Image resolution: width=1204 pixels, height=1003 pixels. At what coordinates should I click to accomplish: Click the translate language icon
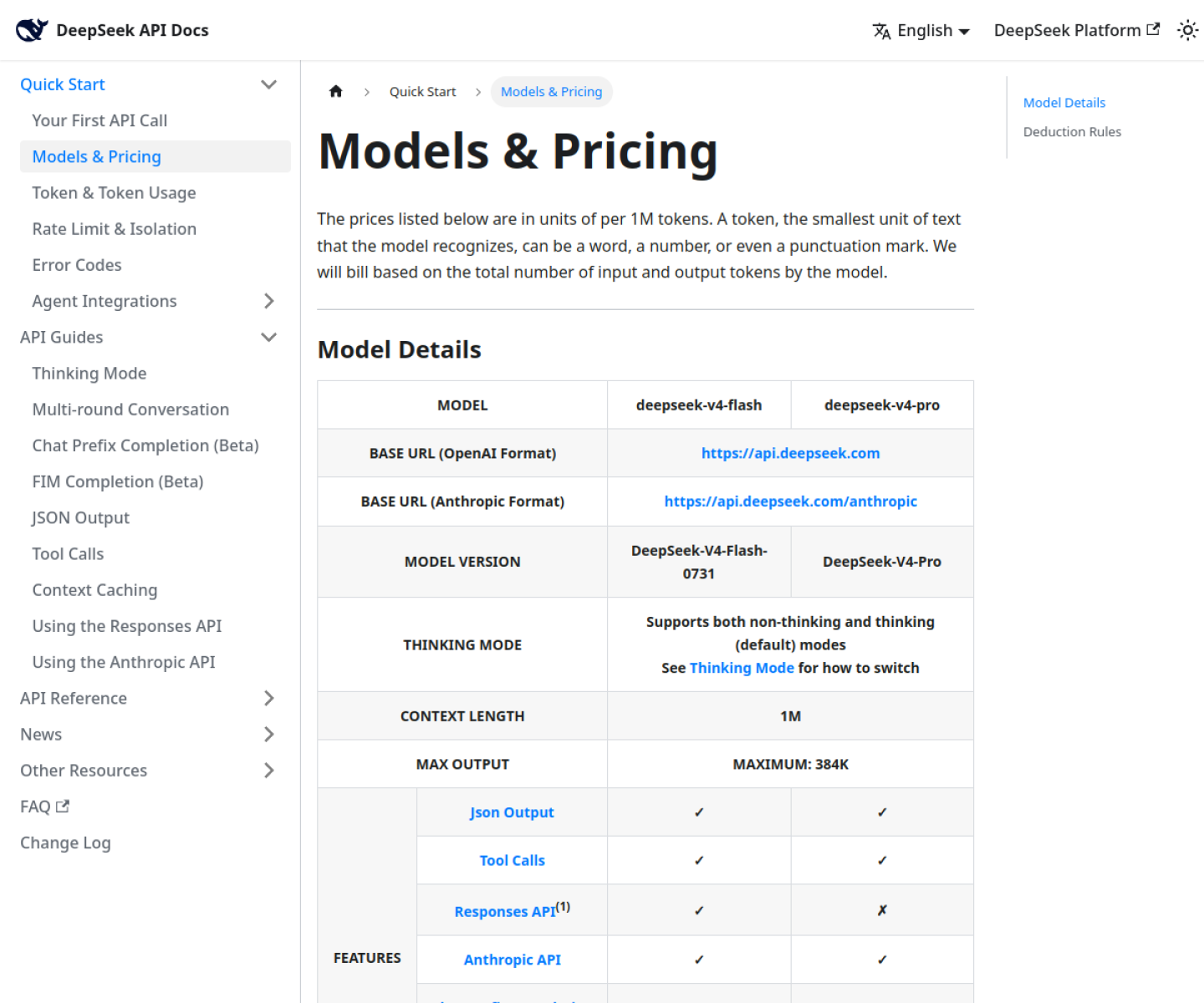(881, 31)
